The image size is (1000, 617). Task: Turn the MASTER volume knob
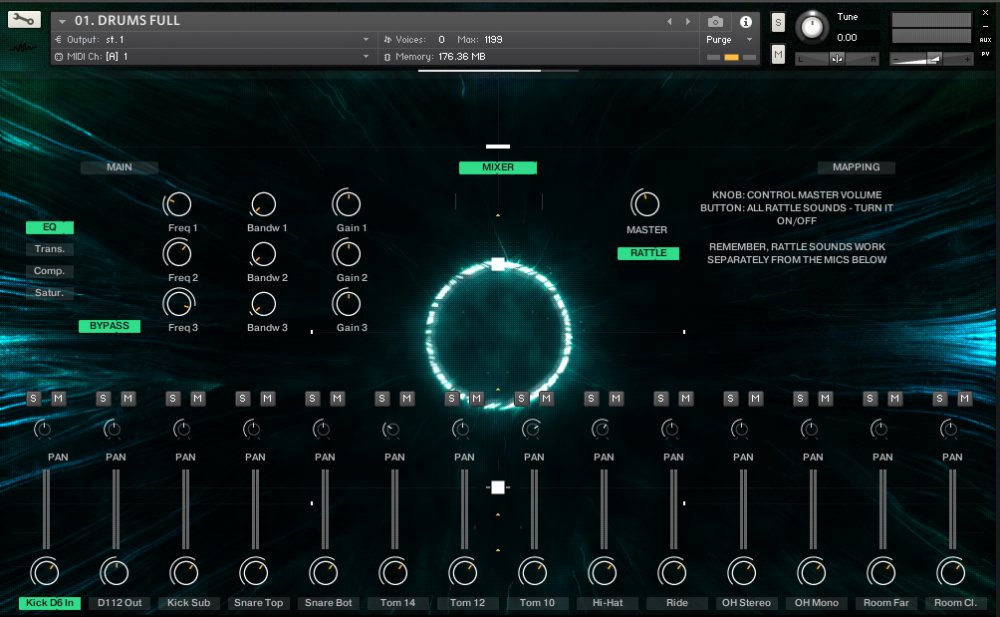[647, 203]
